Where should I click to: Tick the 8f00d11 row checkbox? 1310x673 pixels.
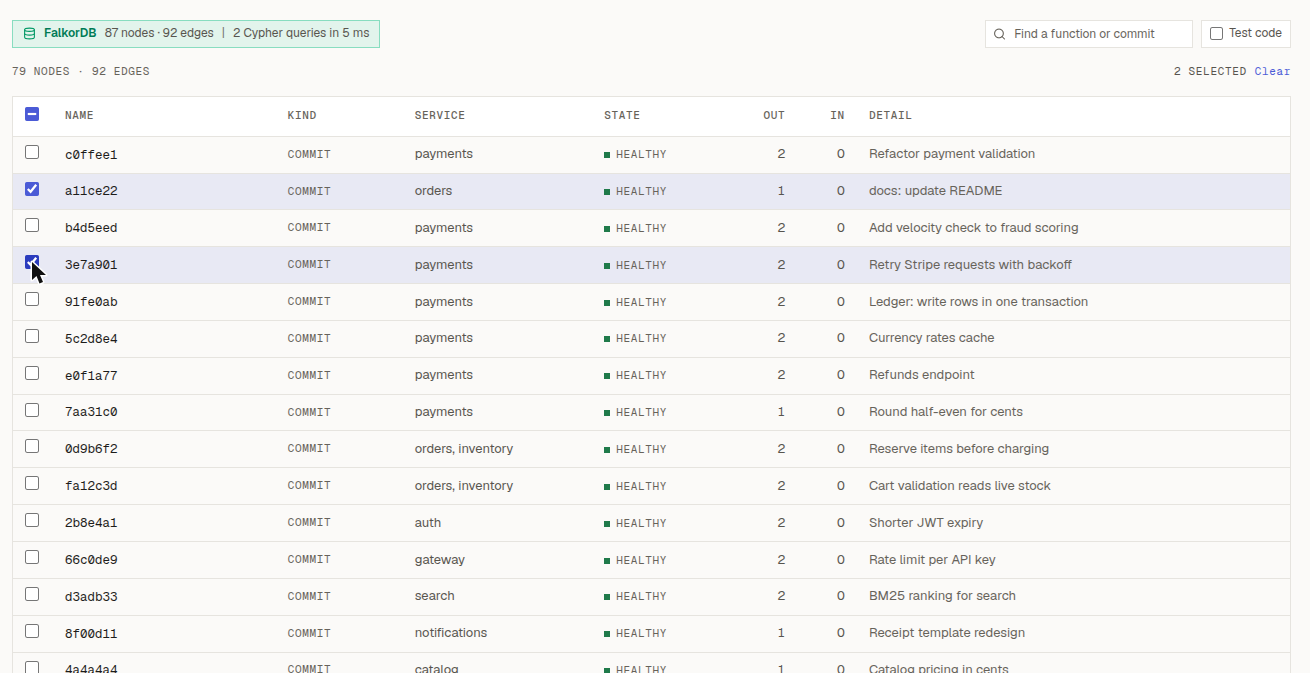coord(32,632)
